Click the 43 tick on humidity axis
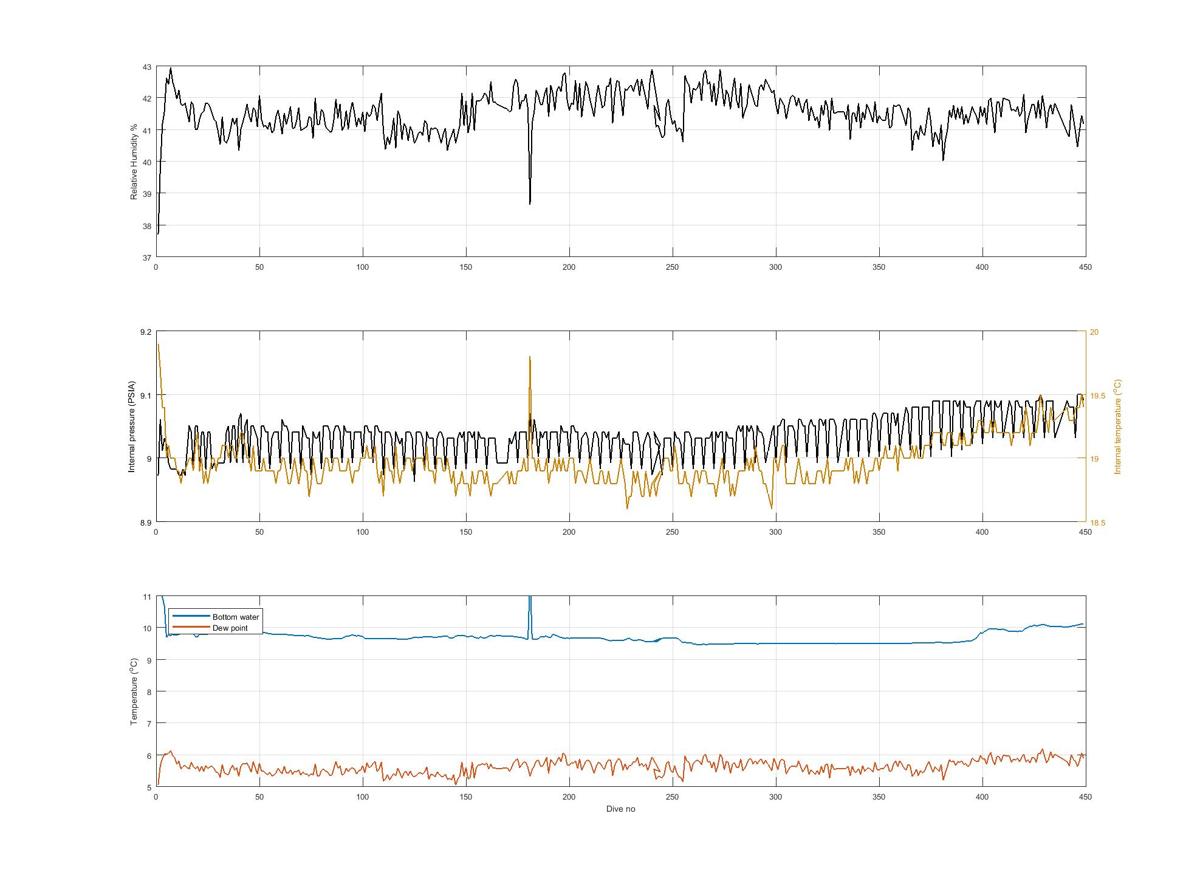1200x885 pixels. [x=146, y=67]
